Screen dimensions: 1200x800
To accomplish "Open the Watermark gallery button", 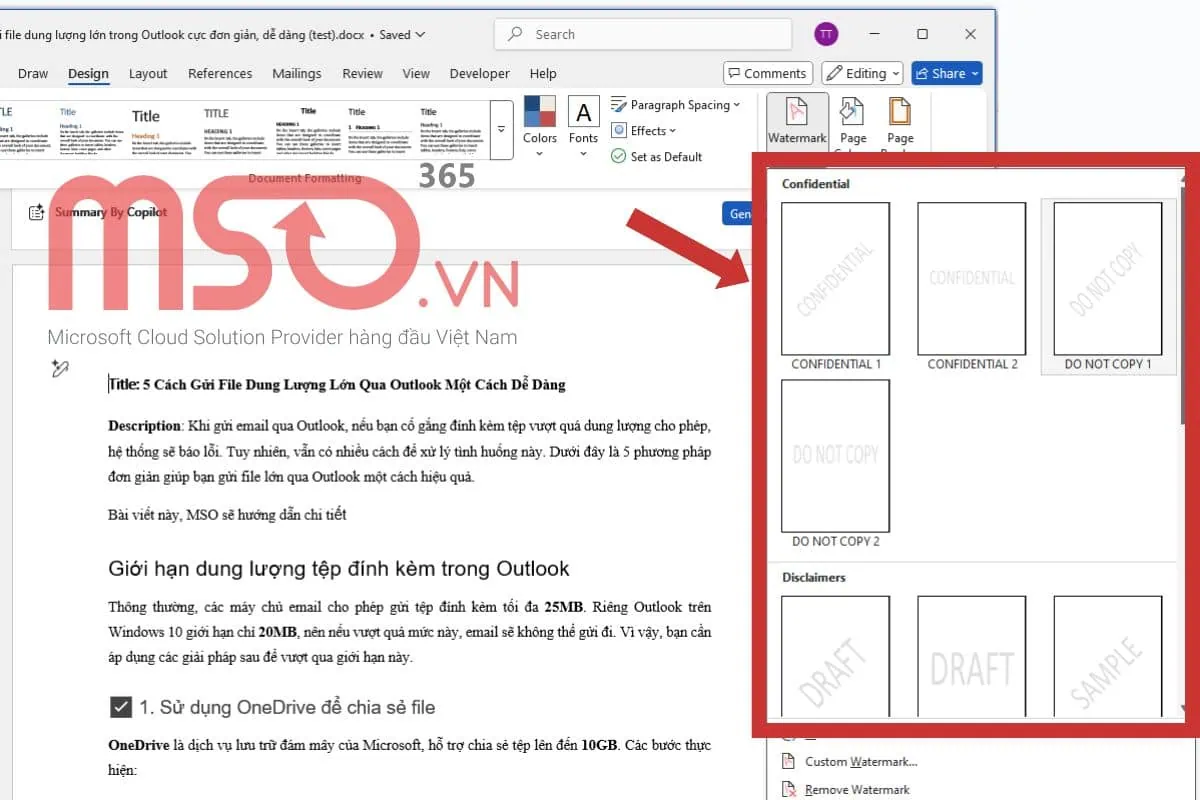I will tap(797, 121).
